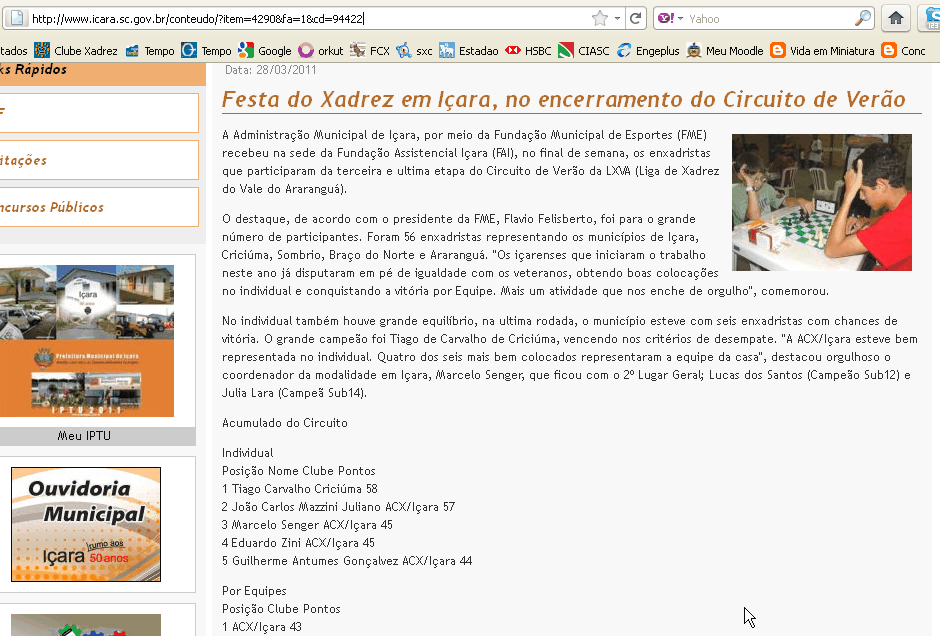940x636 pixels.
Task: Click the search magnifier icon
Action: (x=862, y=19)
